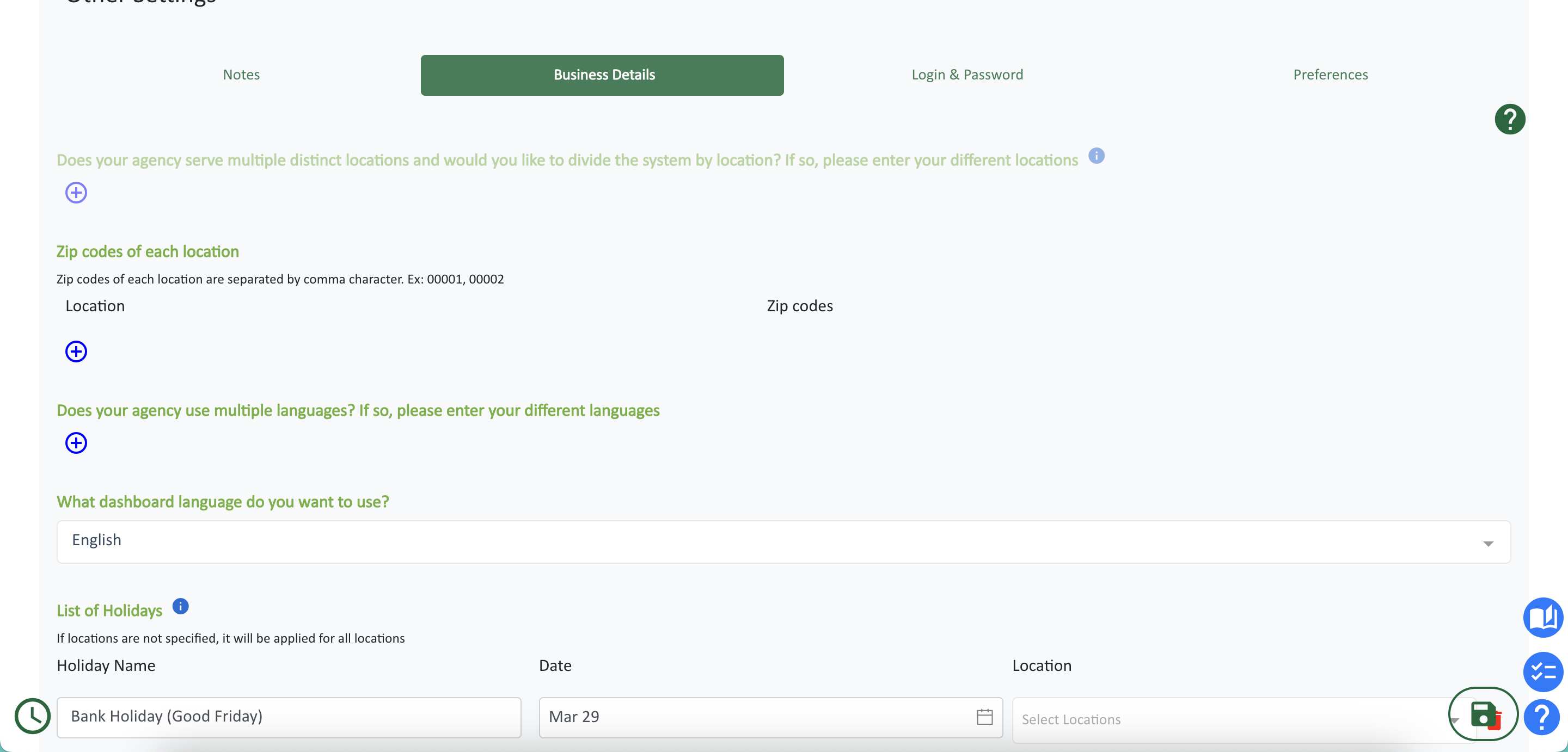Click the Holiday Name text field

(x=289, y=717)
